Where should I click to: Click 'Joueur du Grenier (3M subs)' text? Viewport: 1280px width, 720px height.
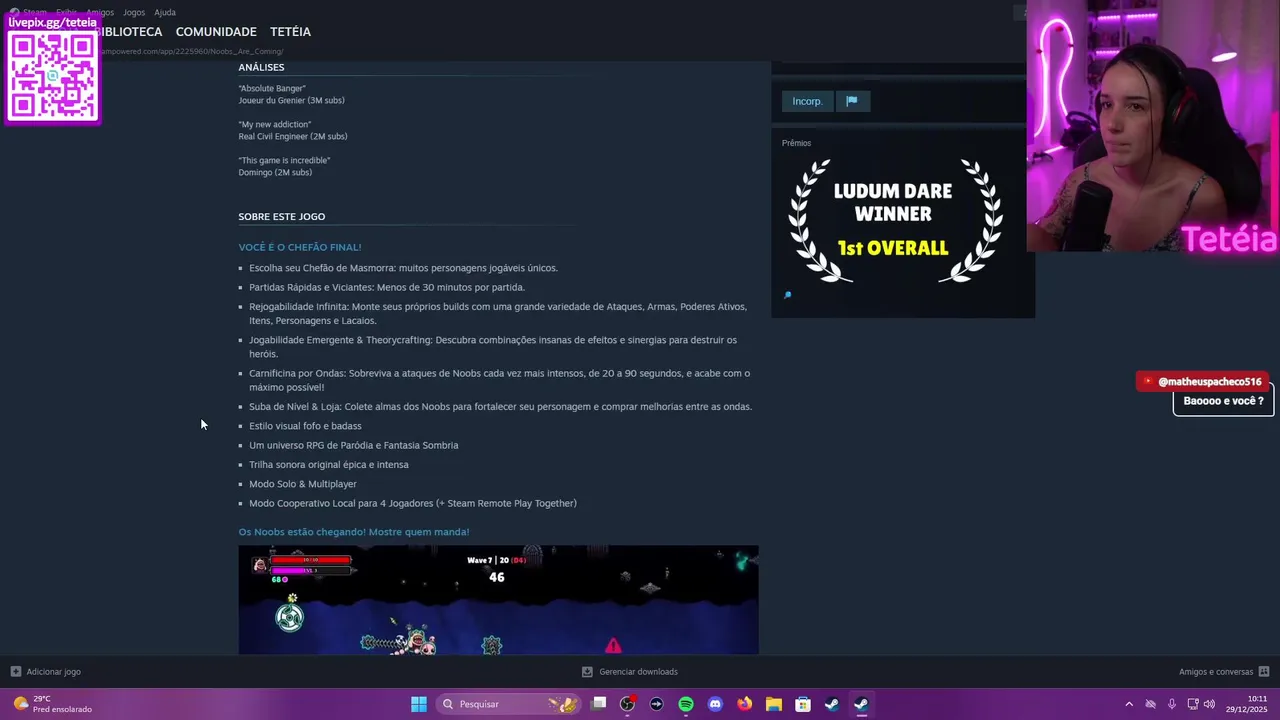click(291, 100)
